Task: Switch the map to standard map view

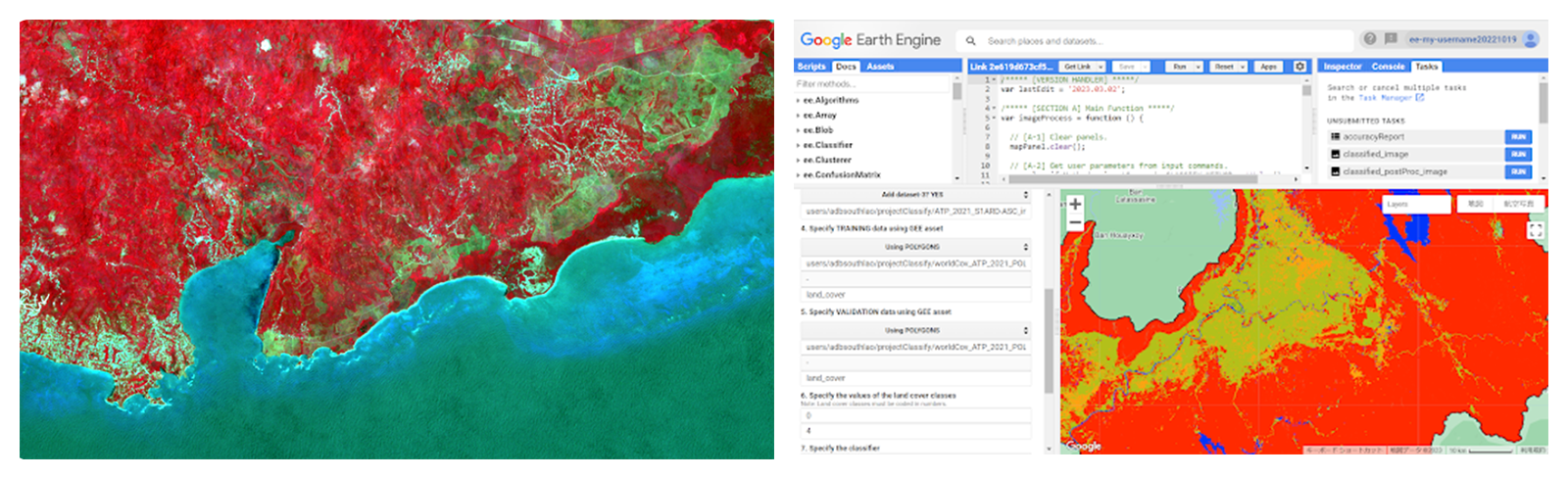Action: [1475, 204]
